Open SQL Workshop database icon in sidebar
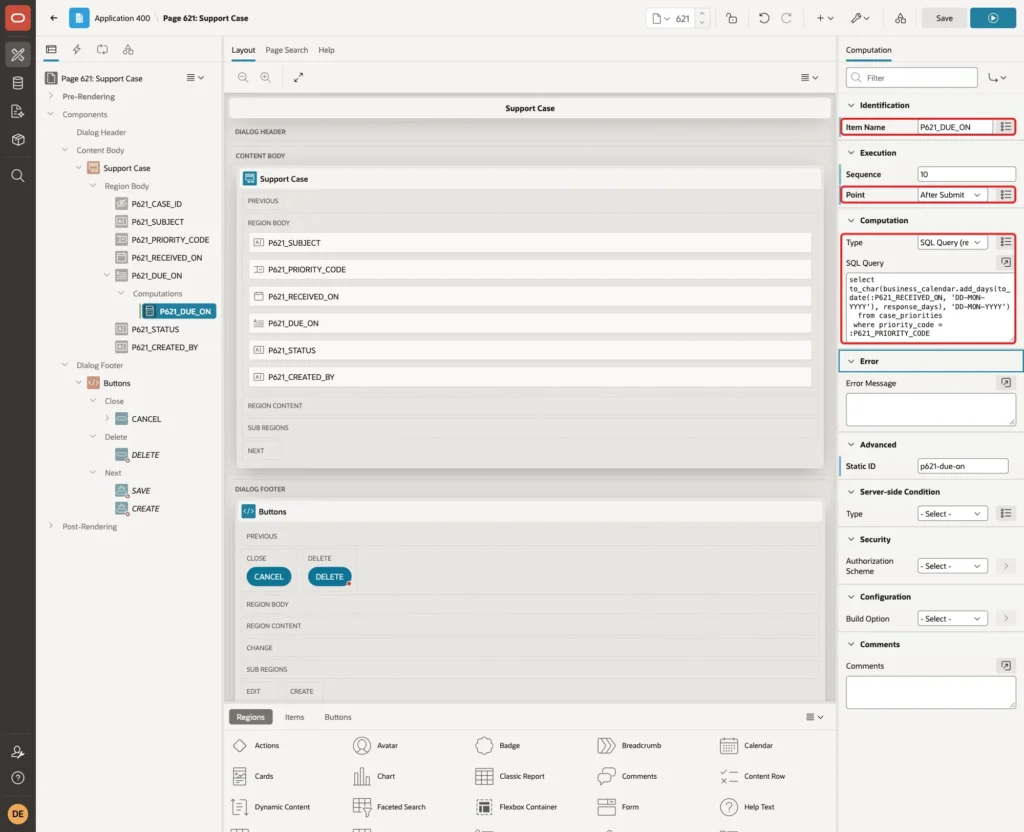 (18, 83)
